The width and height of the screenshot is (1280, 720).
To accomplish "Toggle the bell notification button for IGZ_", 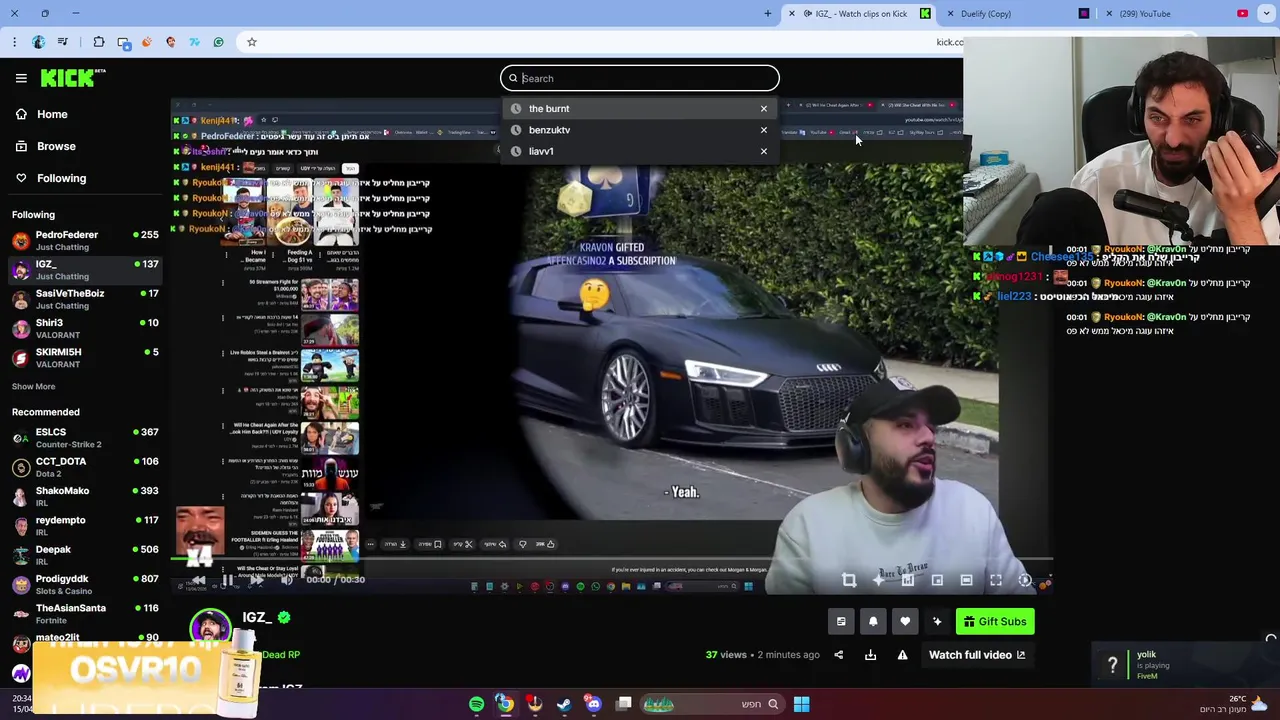I will point(873,622).
